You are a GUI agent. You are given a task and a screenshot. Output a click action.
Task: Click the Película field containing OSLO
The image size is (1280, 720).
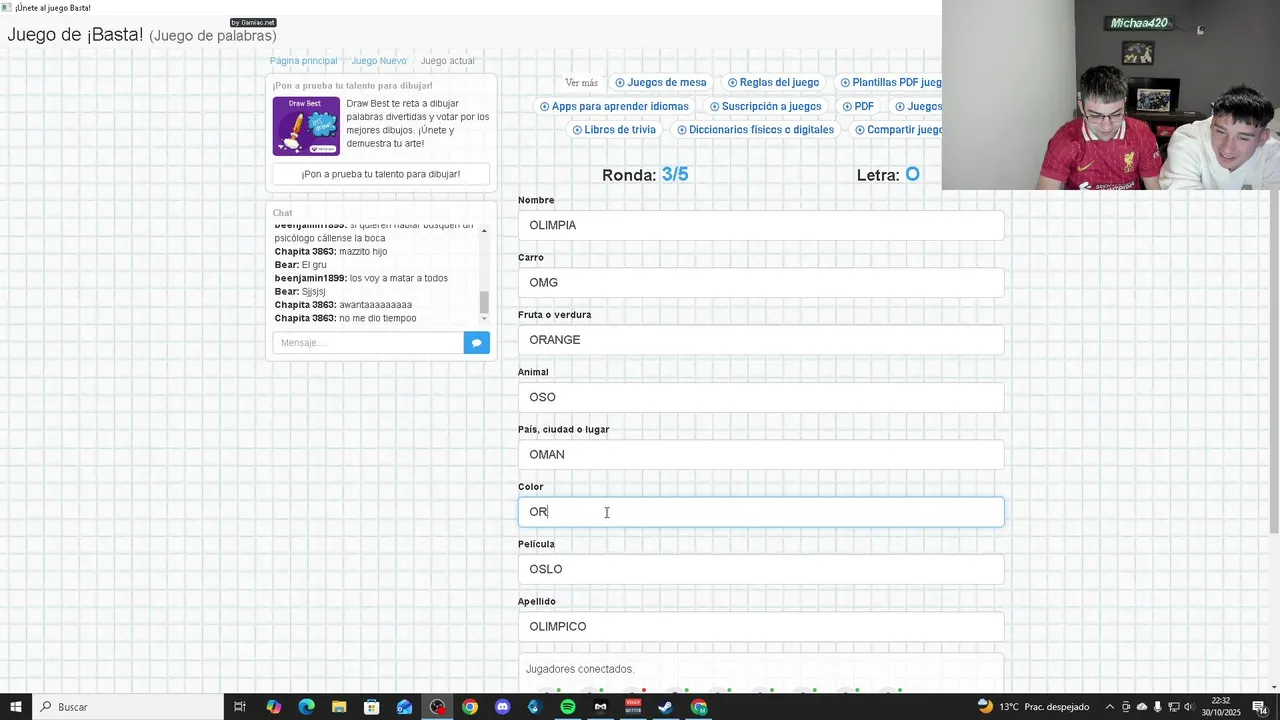click(x=761, y=569)
